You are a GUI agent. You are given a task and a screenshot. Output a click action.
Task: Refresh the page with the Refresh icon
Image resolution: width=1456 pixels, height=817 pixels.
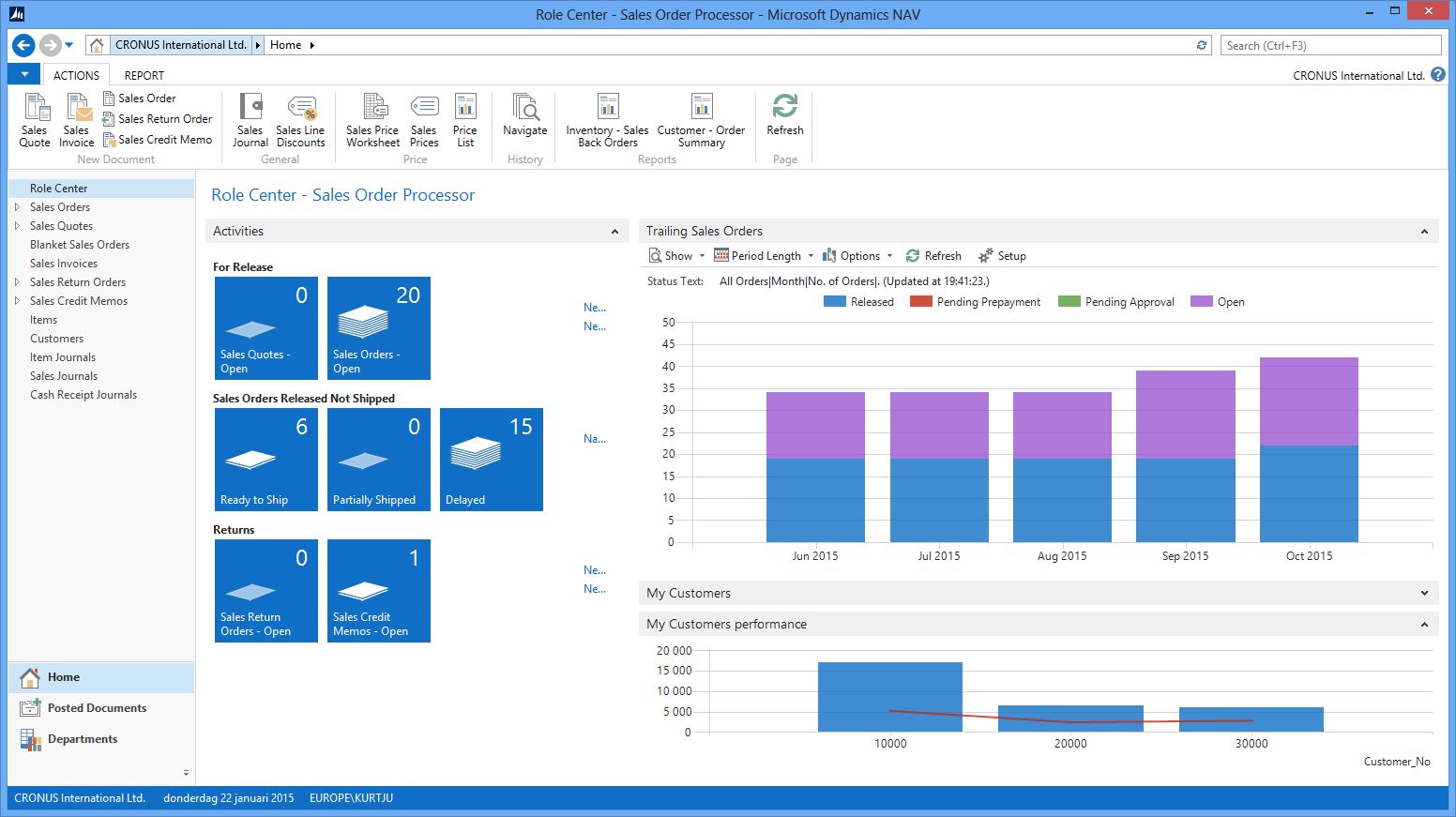(x=784, y=119)
